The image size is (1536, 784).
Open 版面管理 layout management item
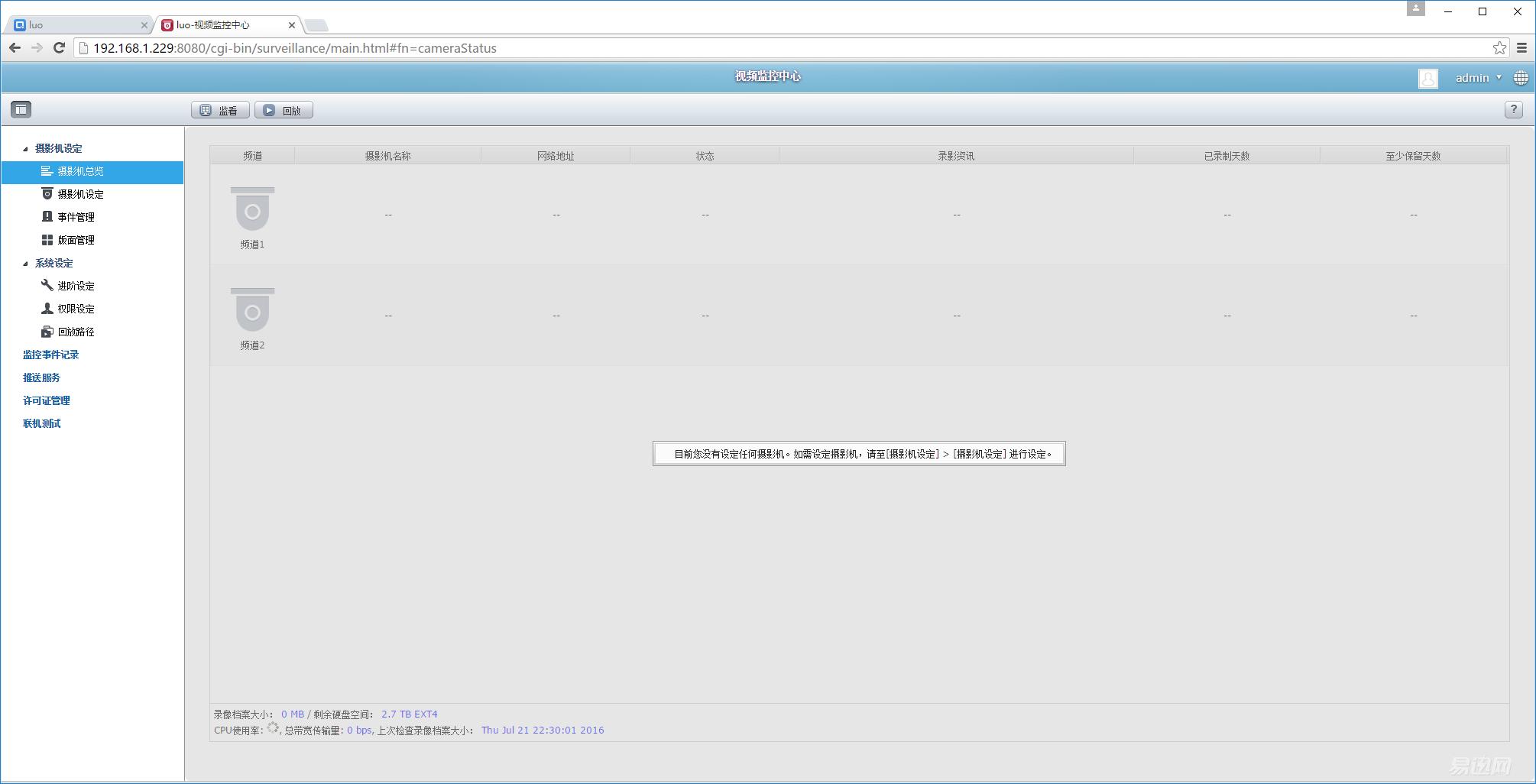tap(76, 240)
